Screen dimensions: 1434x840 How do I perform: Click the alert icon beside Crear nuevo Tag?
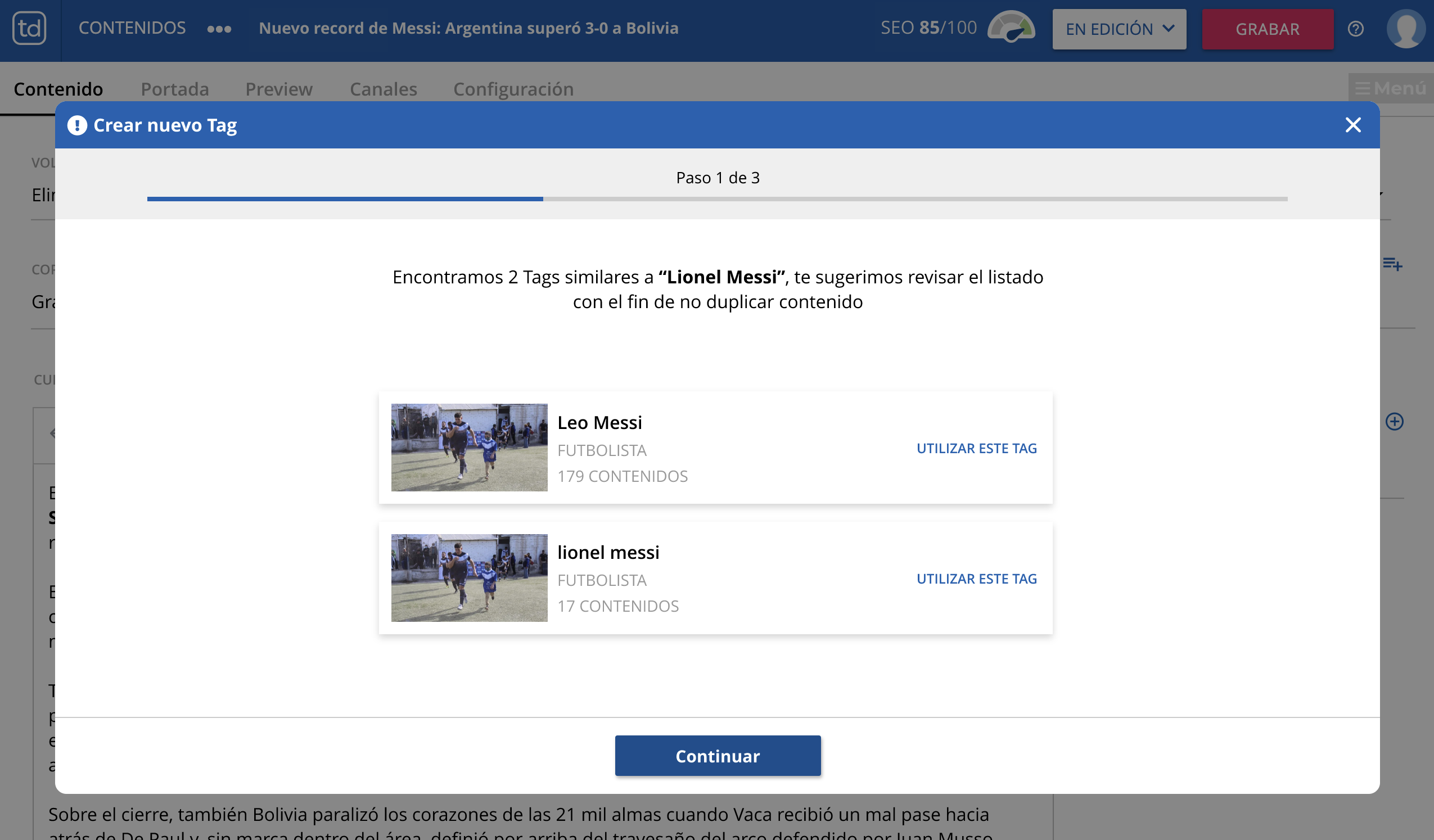pyautogui.click(x=78, y=125)
